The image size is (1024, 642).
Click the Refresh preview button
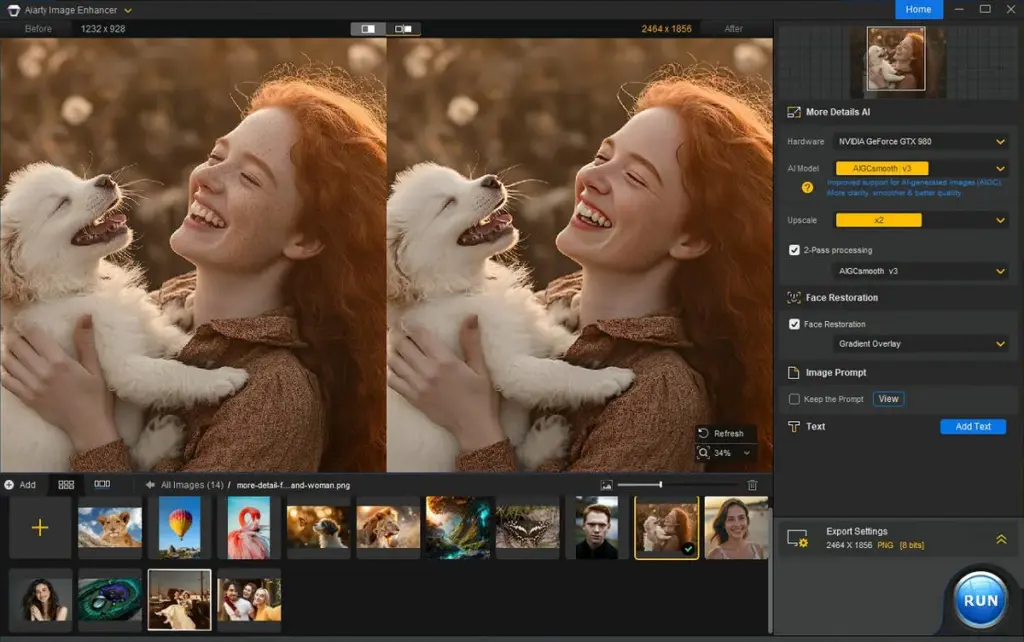[x=721, y=434]
